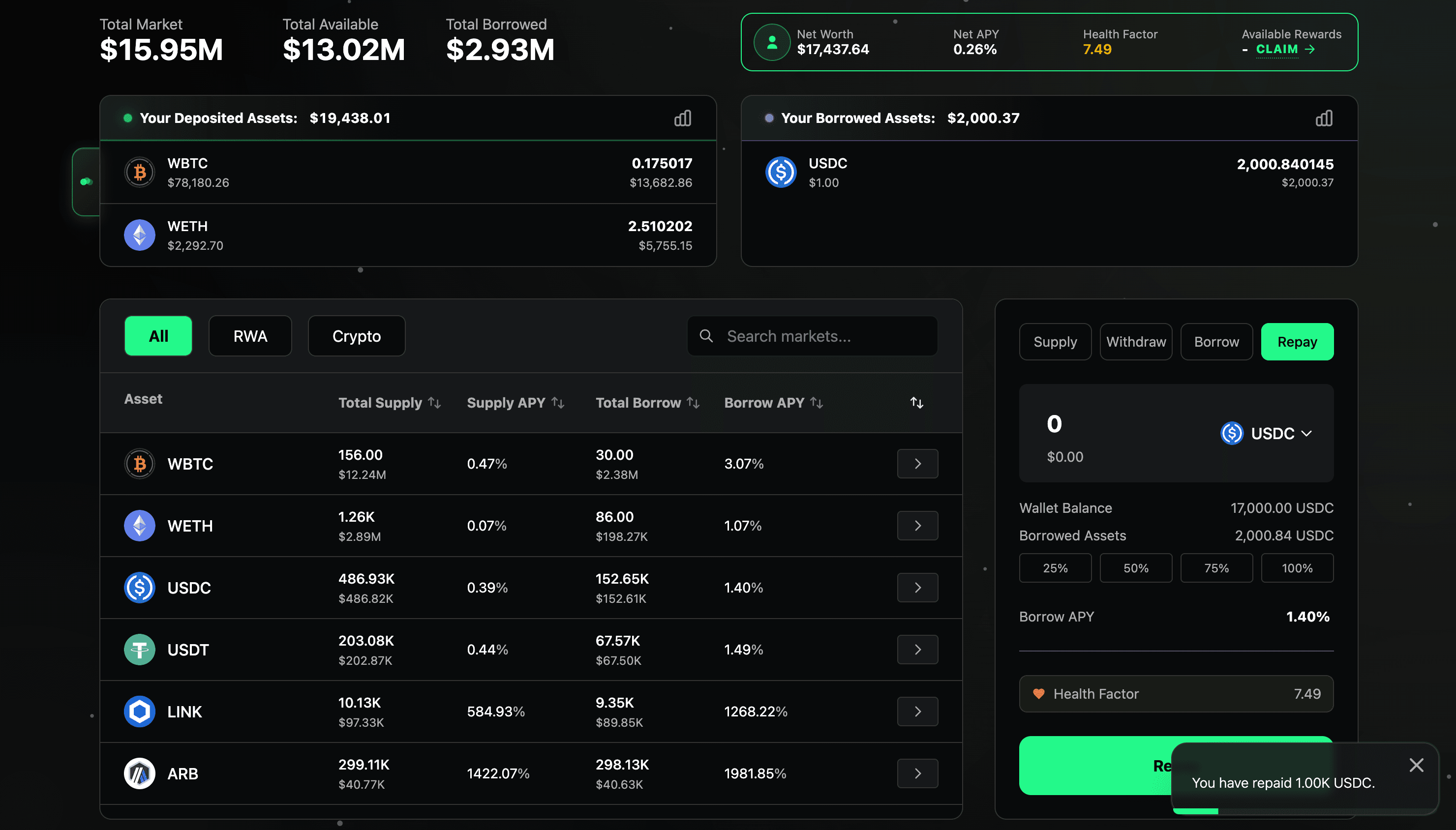Select the Borrow action button
The height and width of the screenshot is (830, 1456).
(1216, 341)
